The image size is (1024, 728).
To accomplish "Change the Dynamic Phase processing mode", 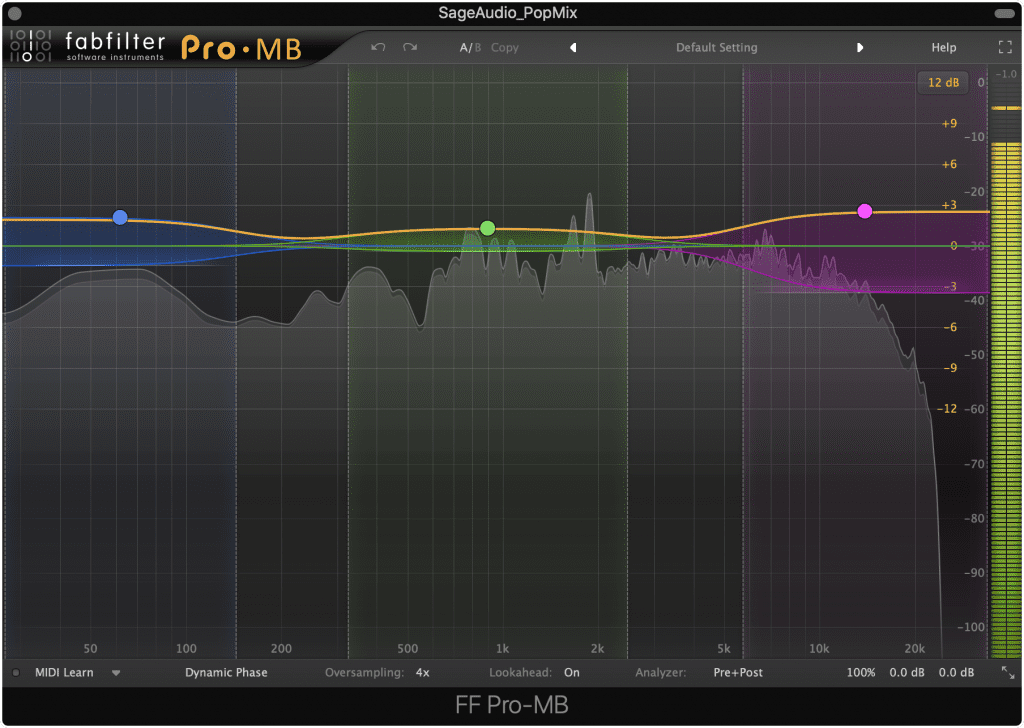I will click(x=226, y=673).
